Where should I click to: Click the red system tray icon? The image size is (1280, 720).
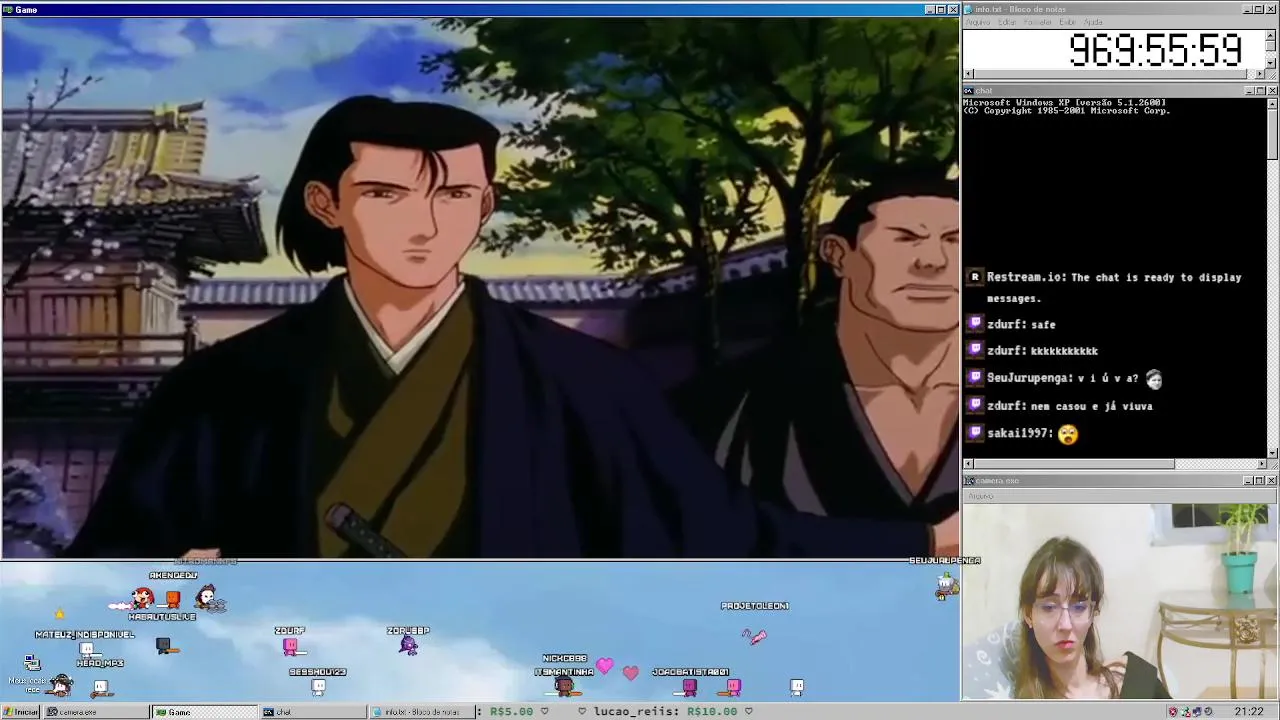(x=1173, y=712)
